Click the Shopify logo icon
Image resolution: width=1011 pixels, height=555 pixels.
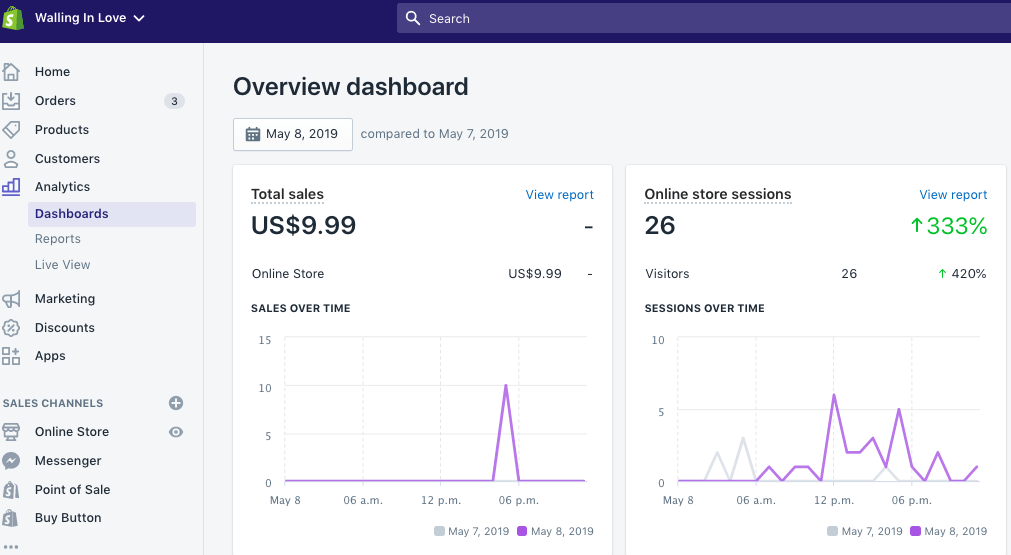tap(14, 18)
